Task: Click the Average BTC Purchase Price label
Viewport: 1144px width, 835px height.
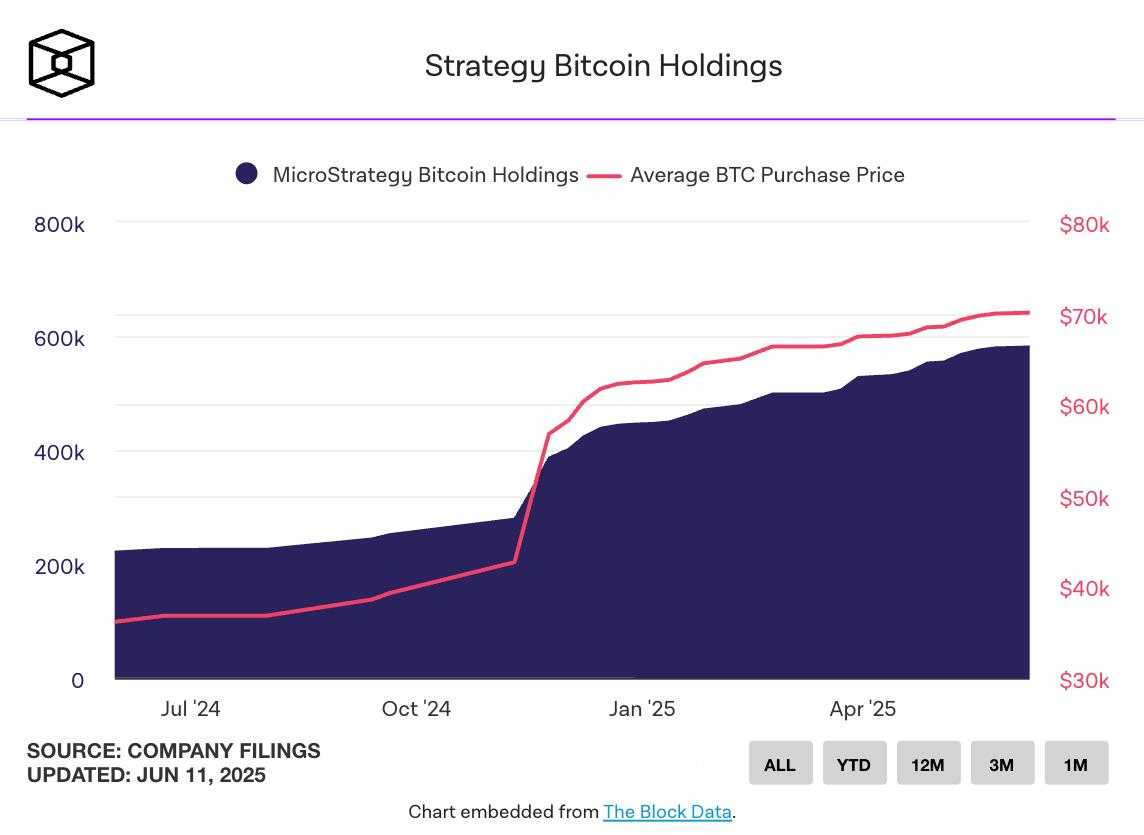Action: pos(768,175)
